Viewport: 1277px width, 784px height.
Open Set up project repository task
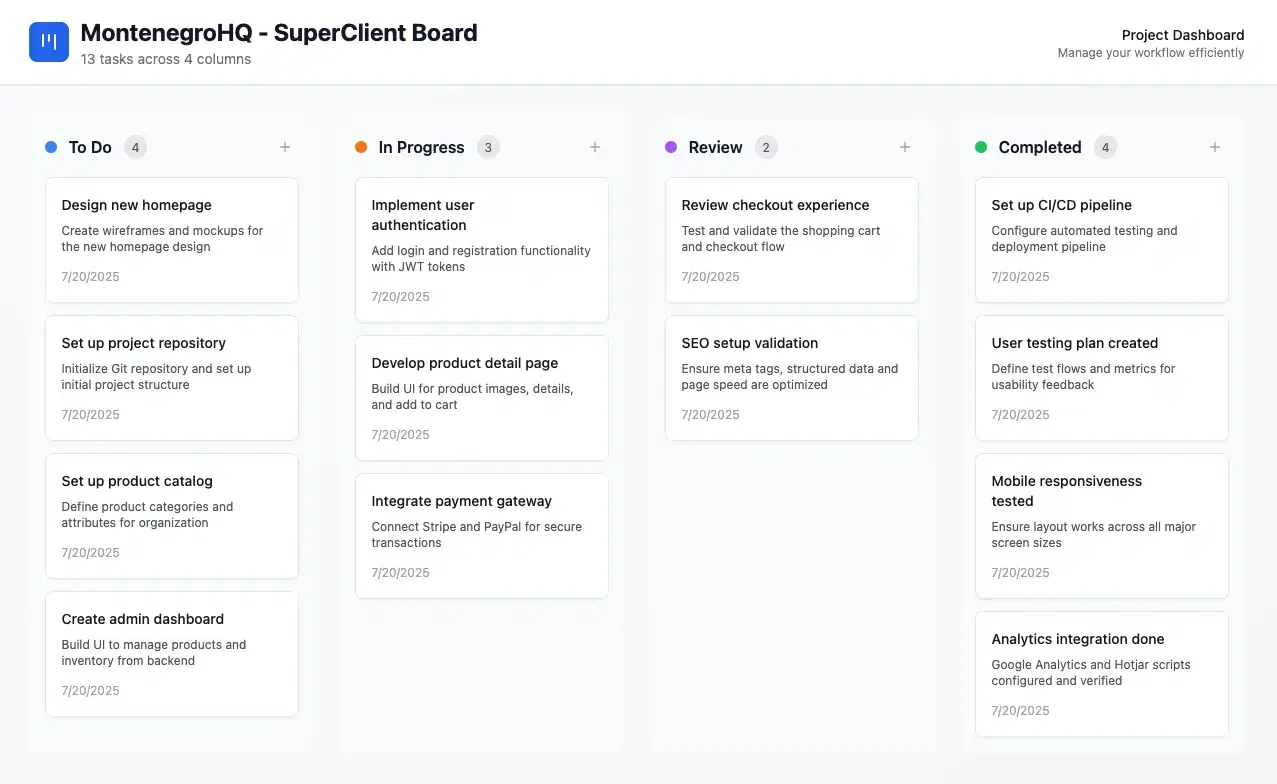click(172, 378)
